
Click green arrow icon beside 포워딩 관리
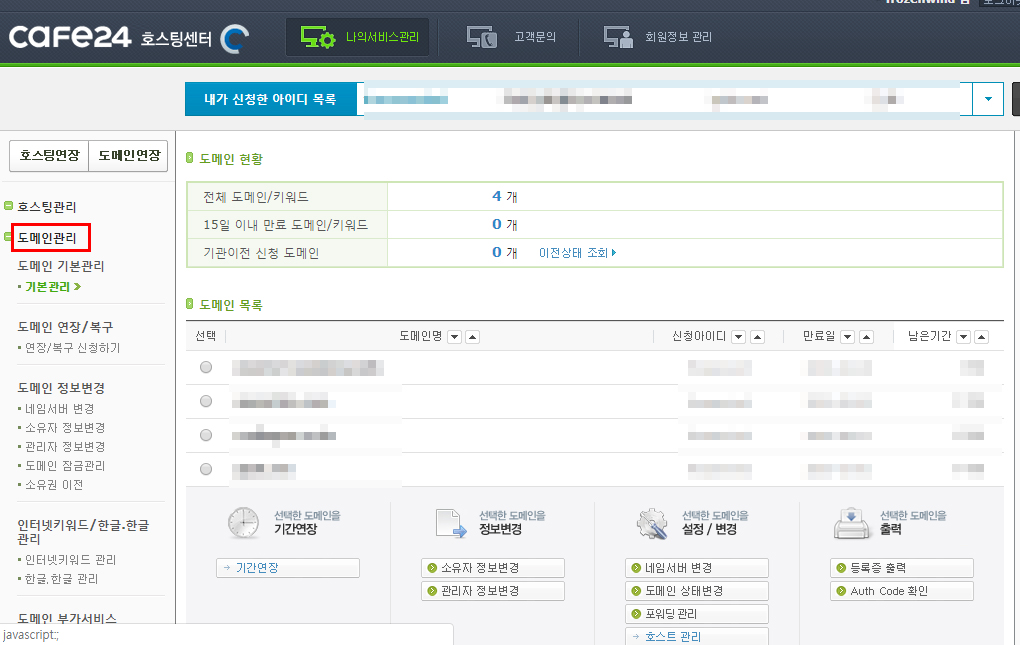click(x=636, y=614)
